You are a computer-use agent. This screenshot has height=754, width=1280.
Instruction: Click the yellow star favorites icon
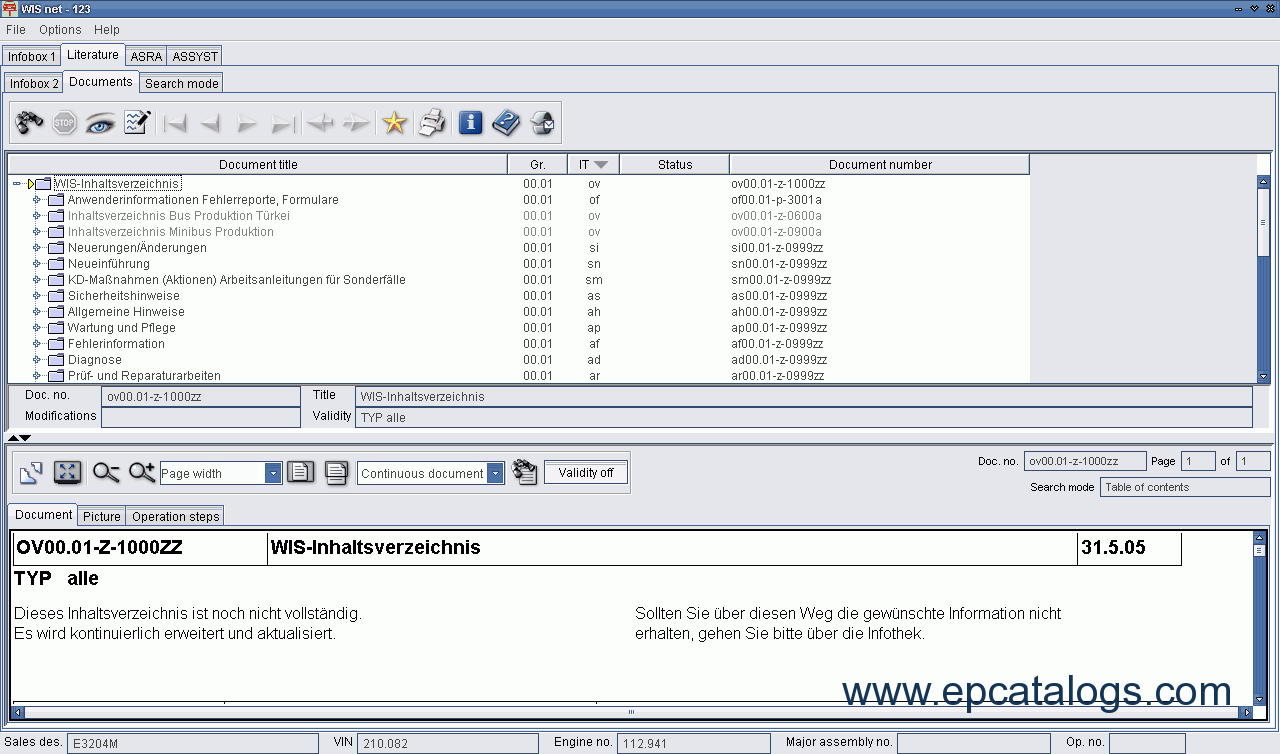395,123
